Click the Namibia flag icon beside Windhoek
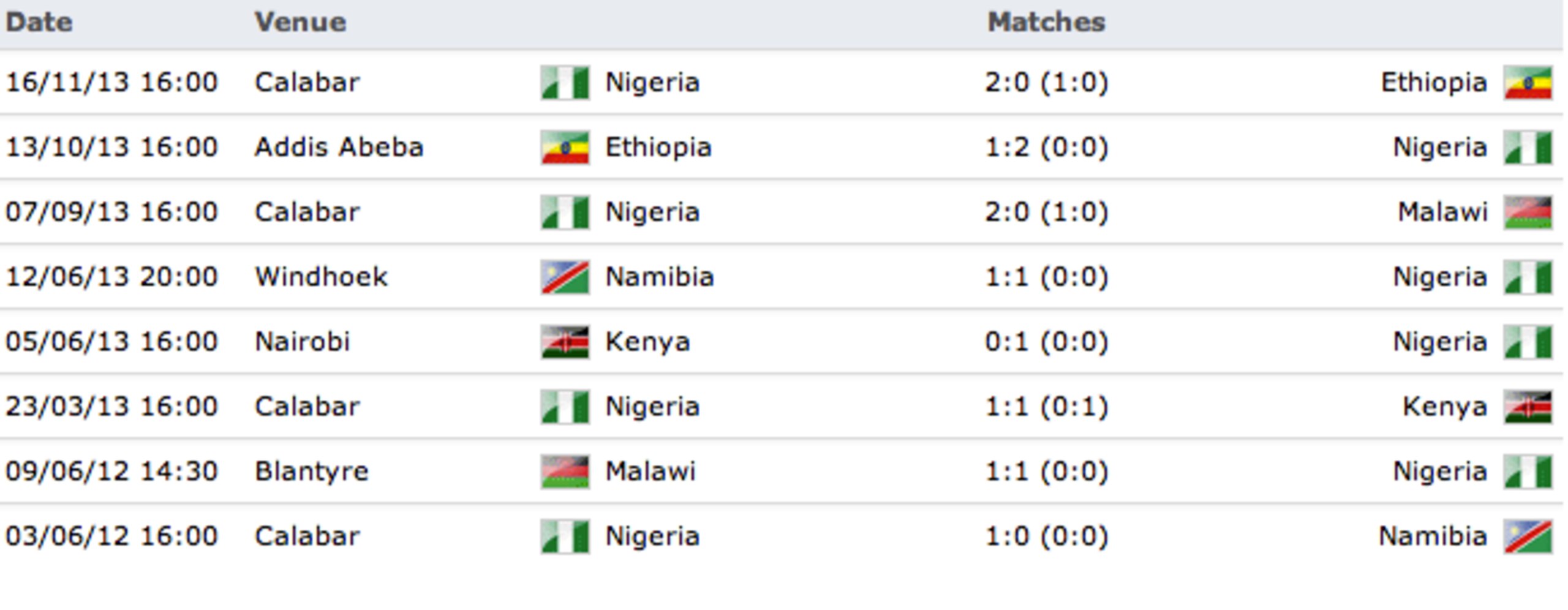The height and width of the screenshot is (610, 1568). click(x=565, y=277)
